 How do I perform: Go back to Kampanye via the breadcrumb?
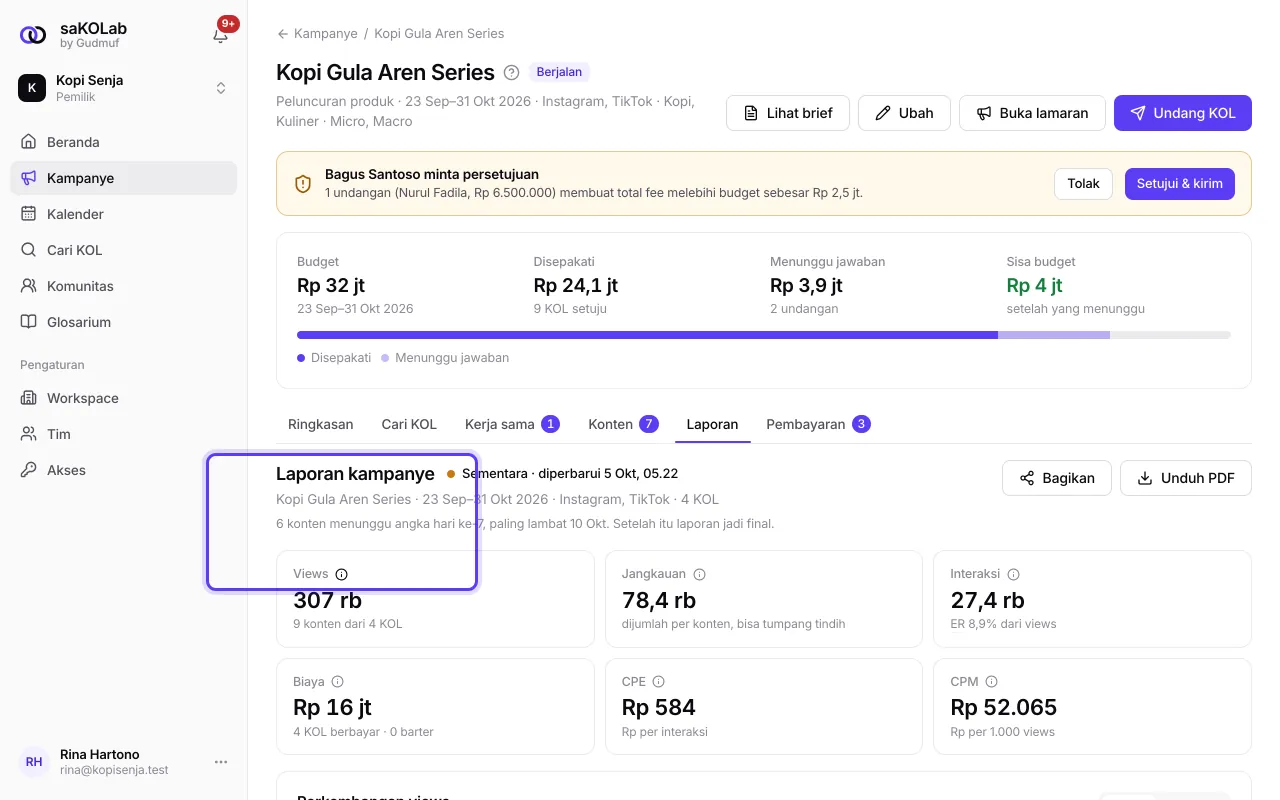click(317, 33)
